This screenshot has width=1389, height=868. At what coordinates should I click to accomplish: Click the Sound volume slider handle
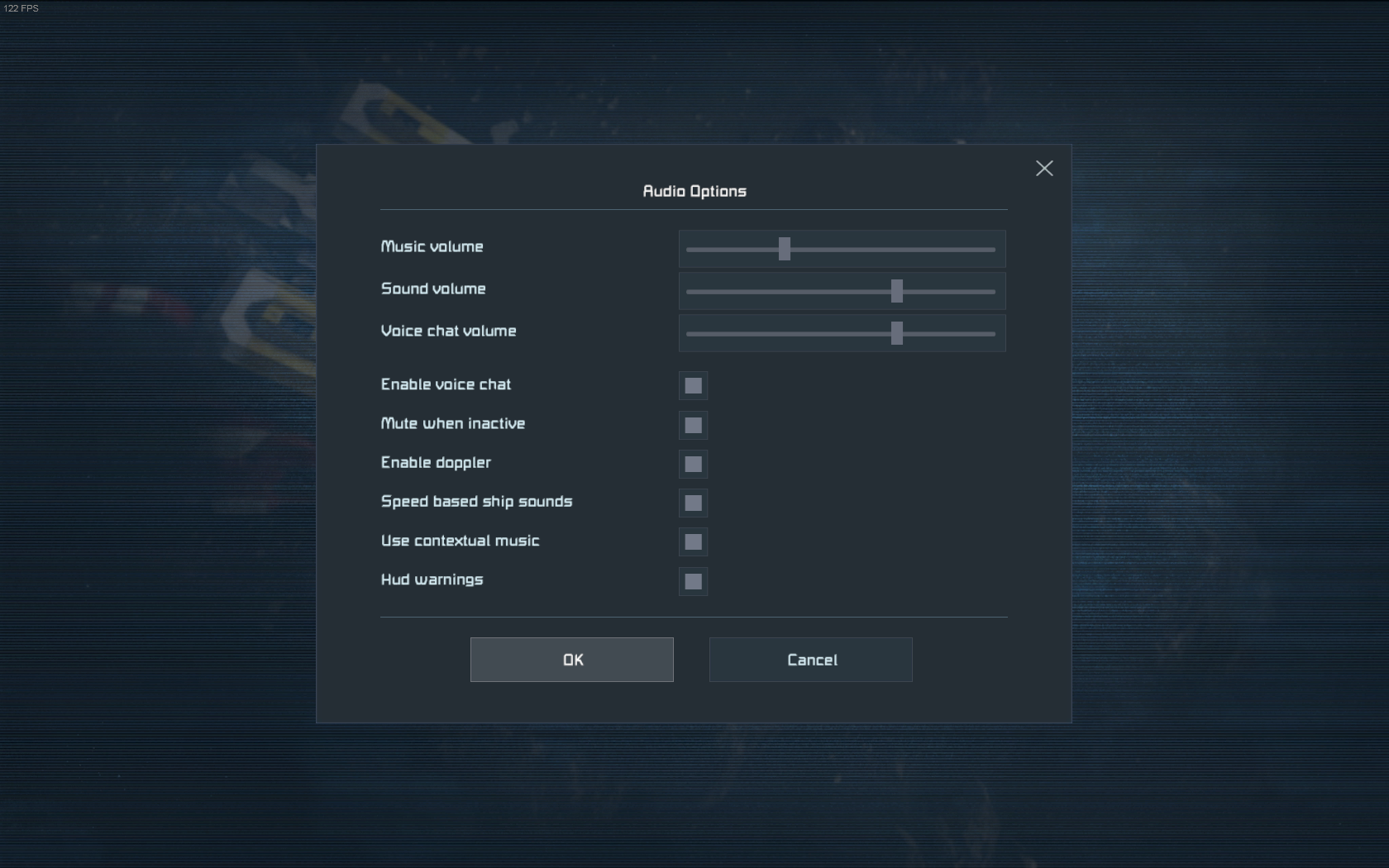coord(897,291)
